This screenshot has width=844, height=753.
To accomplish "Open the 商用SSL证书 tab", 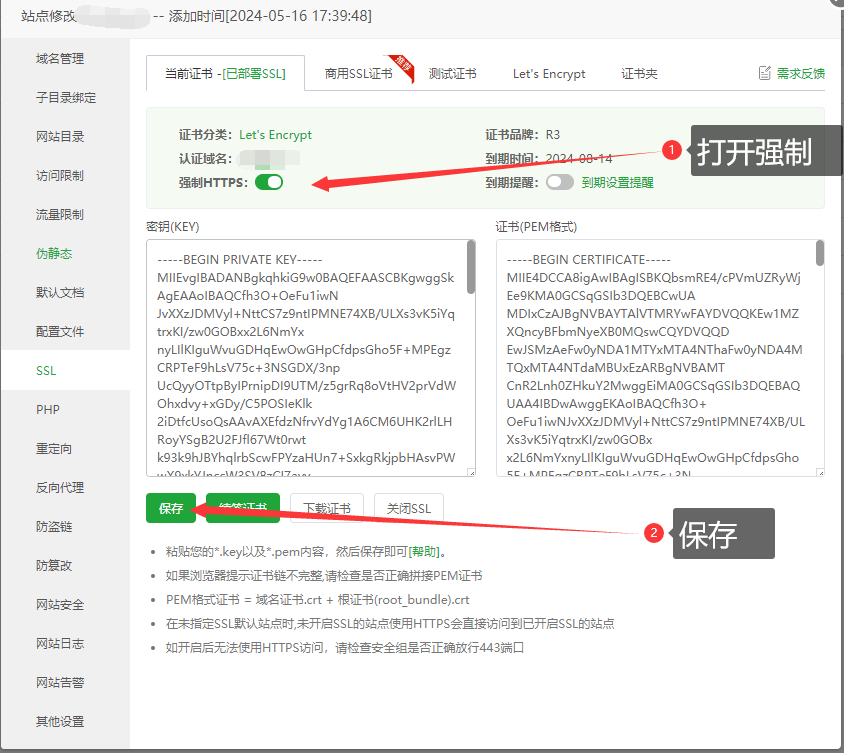I will tap(358, 74).
